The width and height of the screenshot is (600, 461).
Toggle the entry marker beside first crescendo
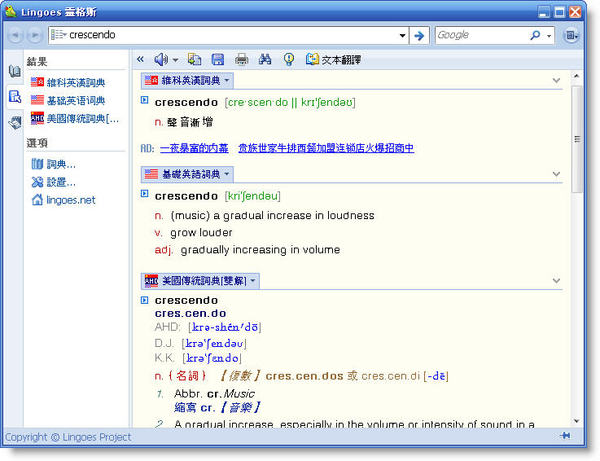point(144,100)
